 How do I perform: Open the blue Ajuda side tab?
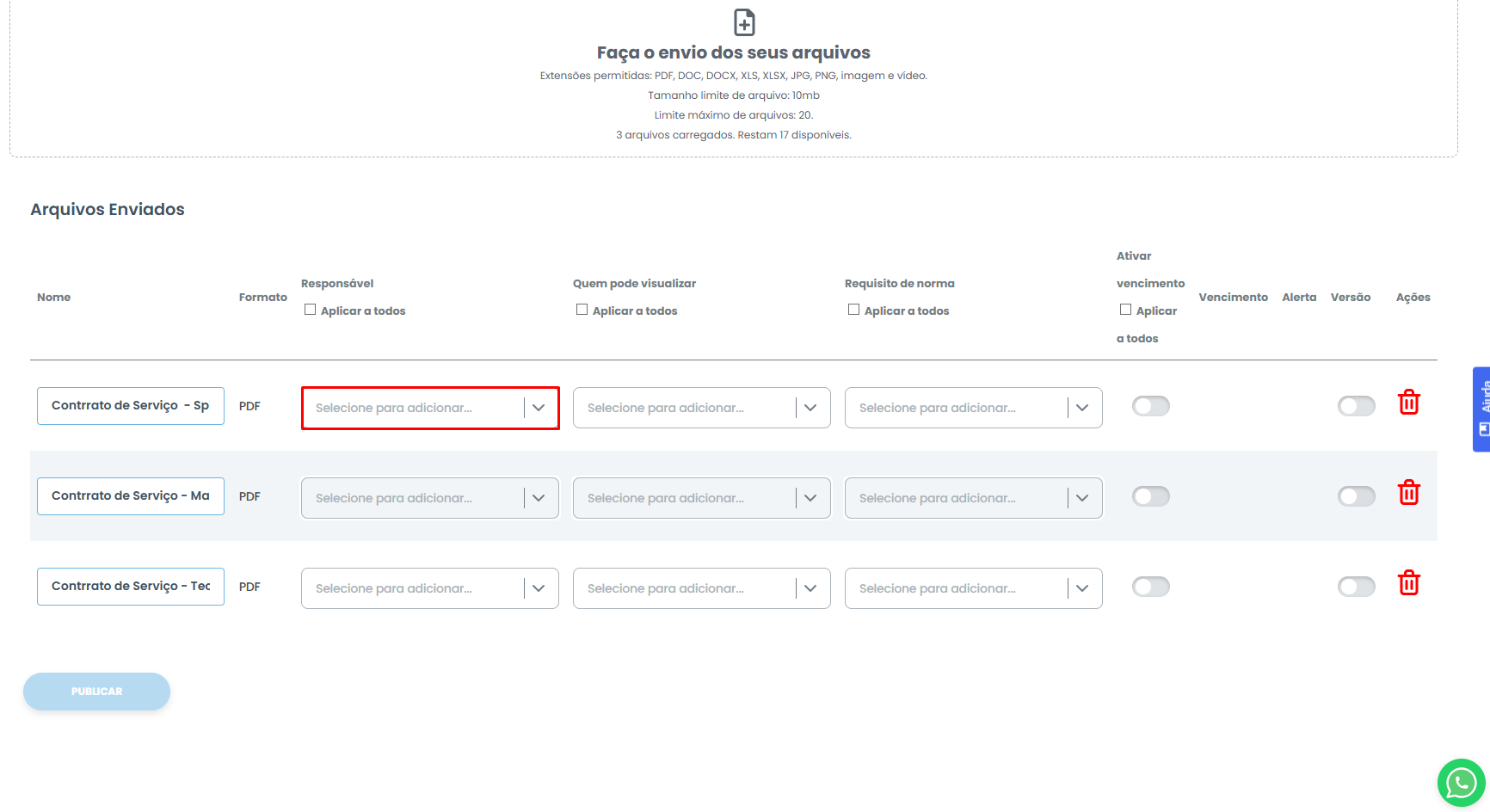1481,409
